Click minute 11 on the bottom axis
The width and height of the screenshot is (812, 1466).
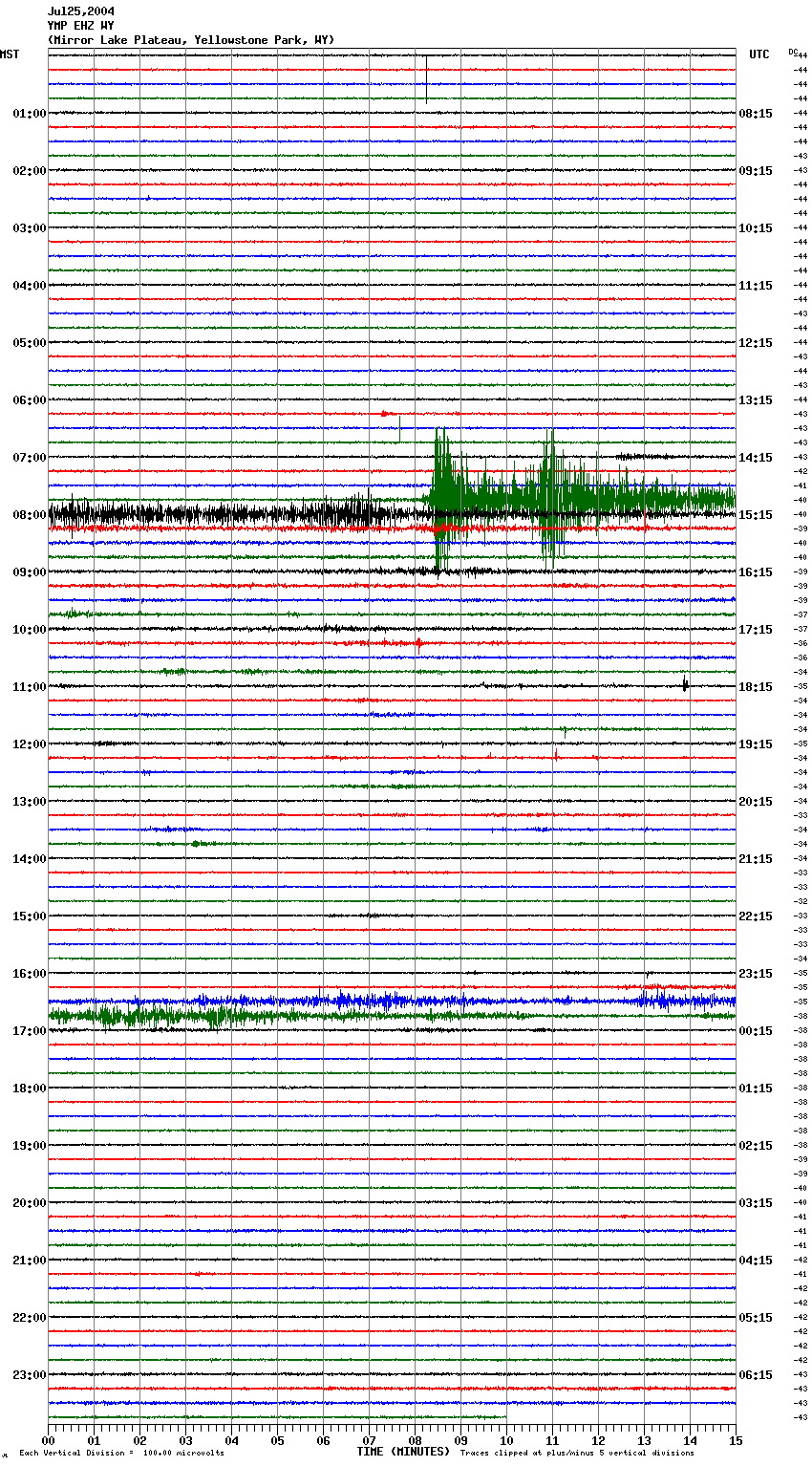tap(552, 1440)
